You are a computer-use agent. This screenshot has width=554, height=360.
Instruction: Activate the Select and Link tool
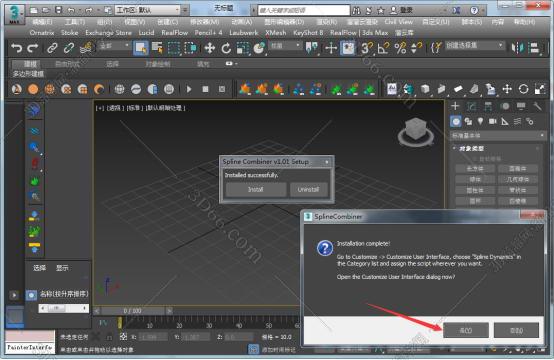tap(52, 48)
